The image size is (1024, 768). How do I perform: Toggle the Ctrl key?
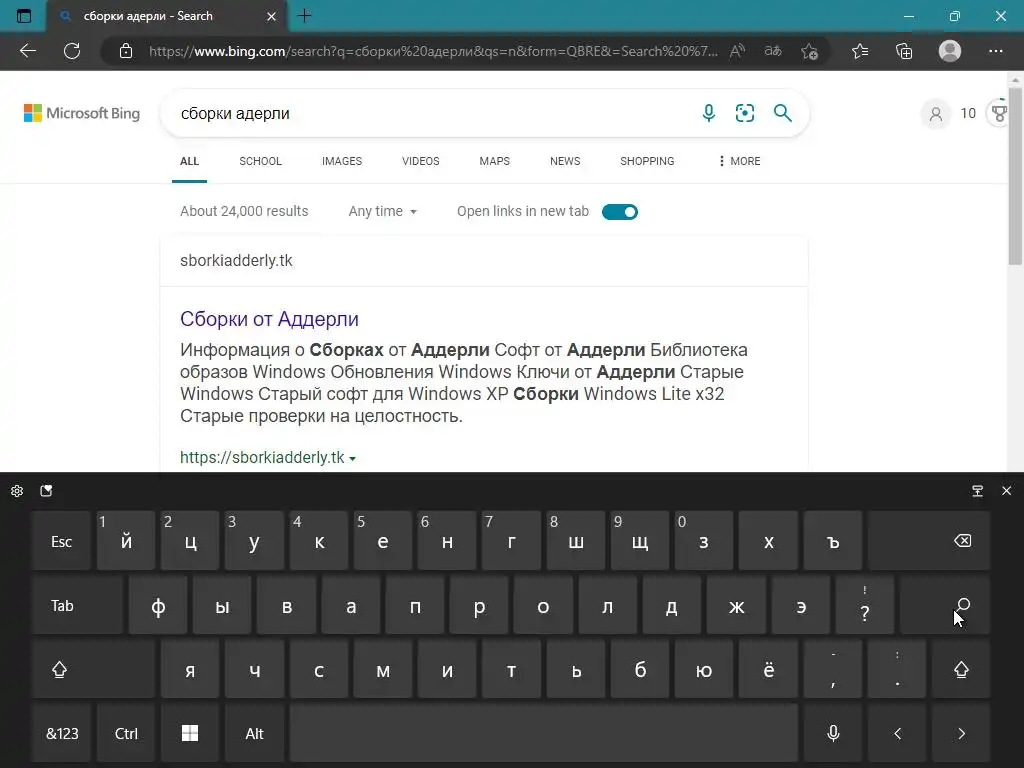click(126, 733)
